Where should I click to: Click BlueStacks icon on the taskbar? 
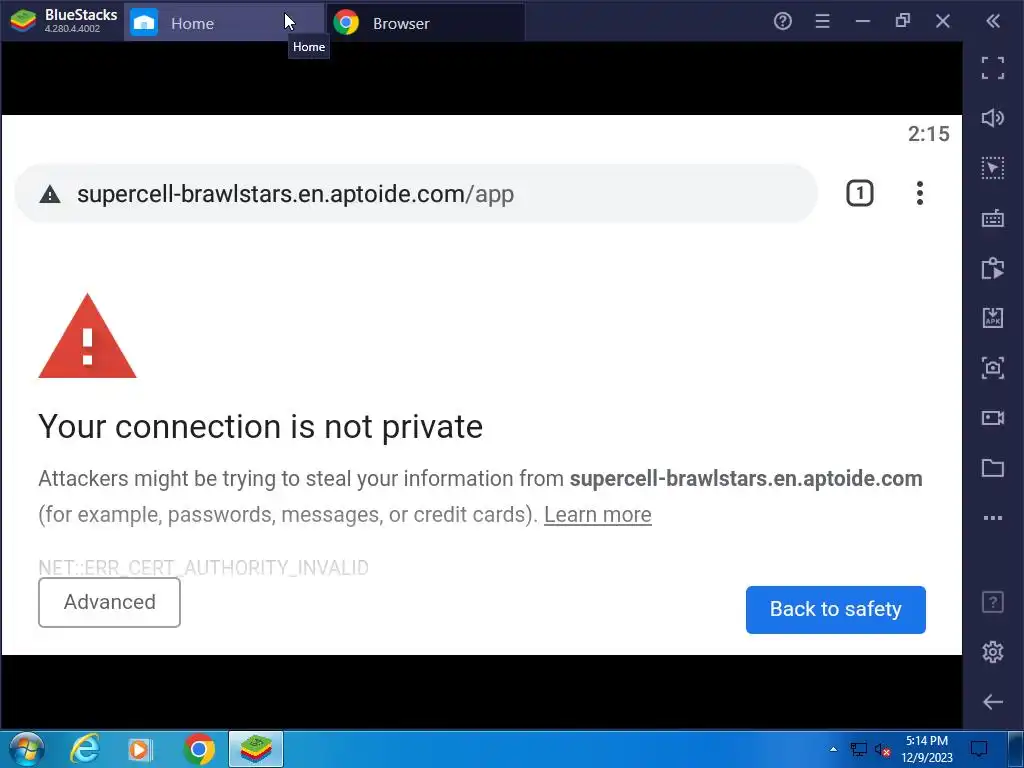256,749
